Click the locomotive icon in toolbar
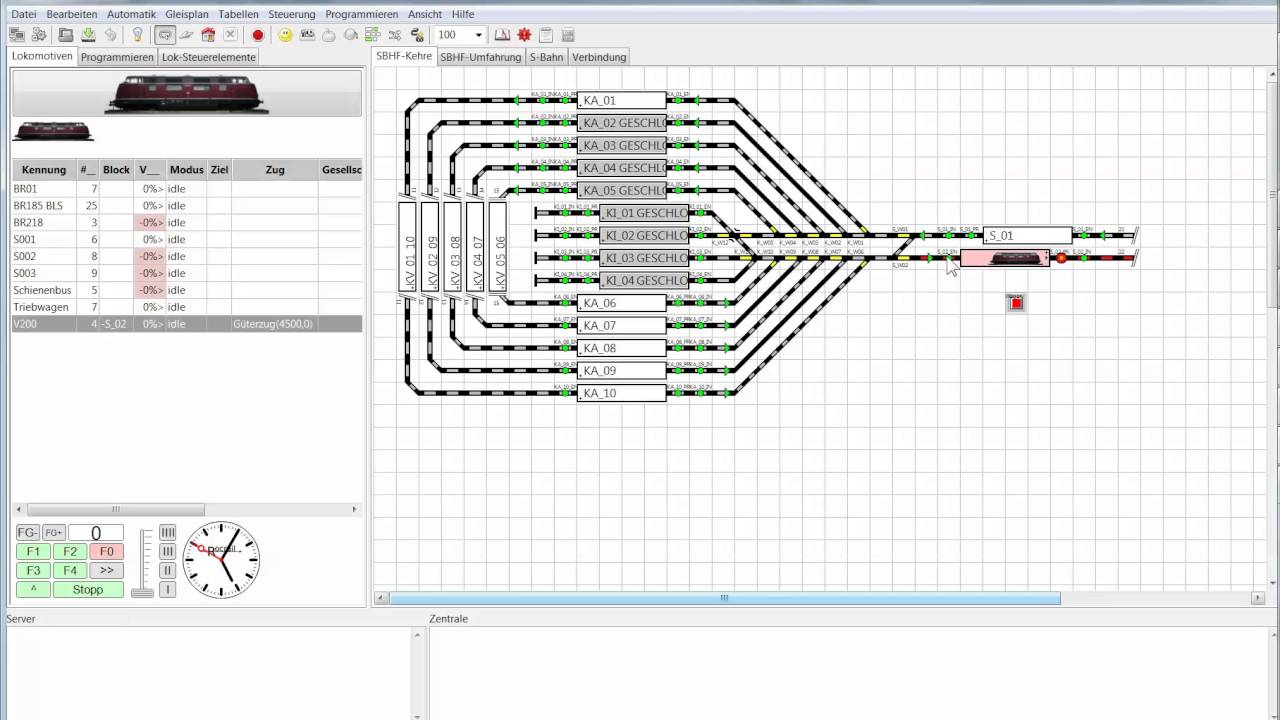1280x720 pixels. [307, 35]
